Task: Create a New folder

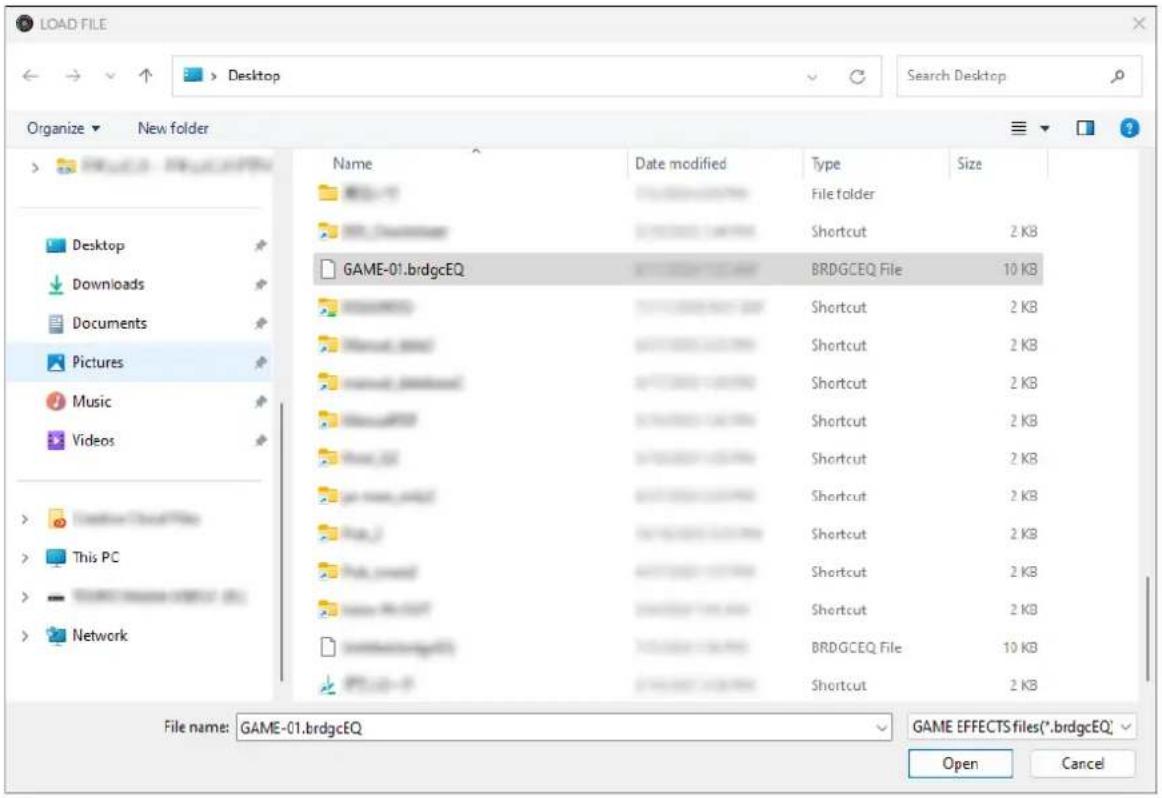Action: [173, 128]
